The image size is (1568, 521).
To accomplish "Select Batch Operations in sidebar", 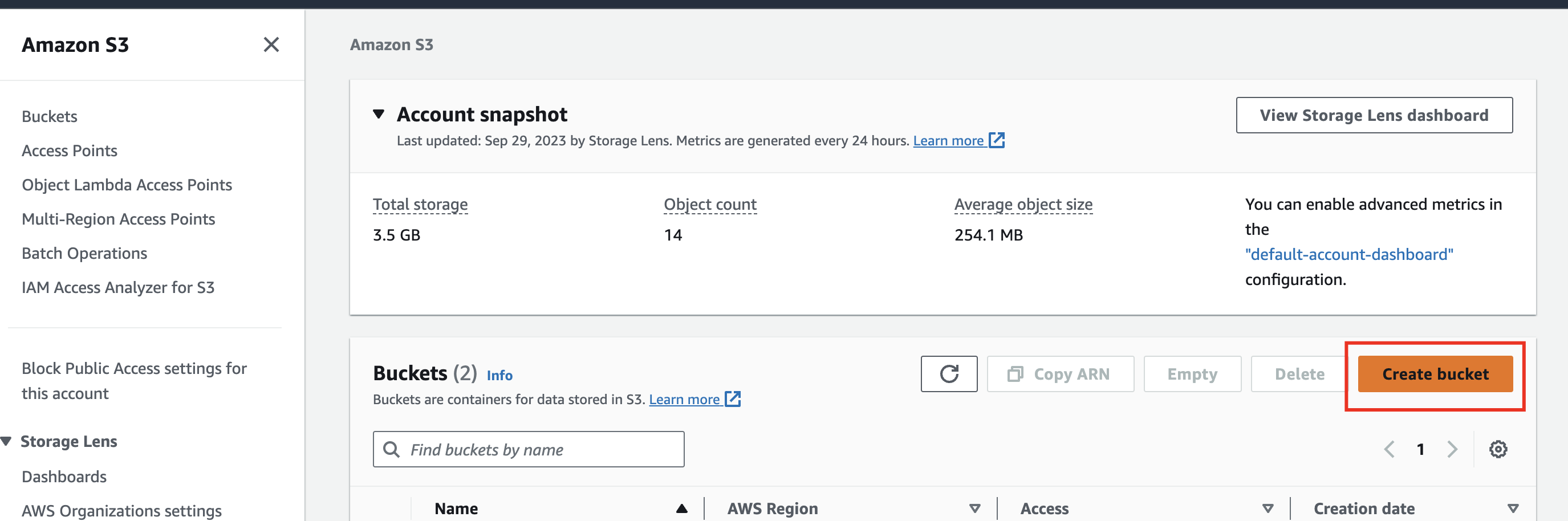I will (x=84, y=253).
